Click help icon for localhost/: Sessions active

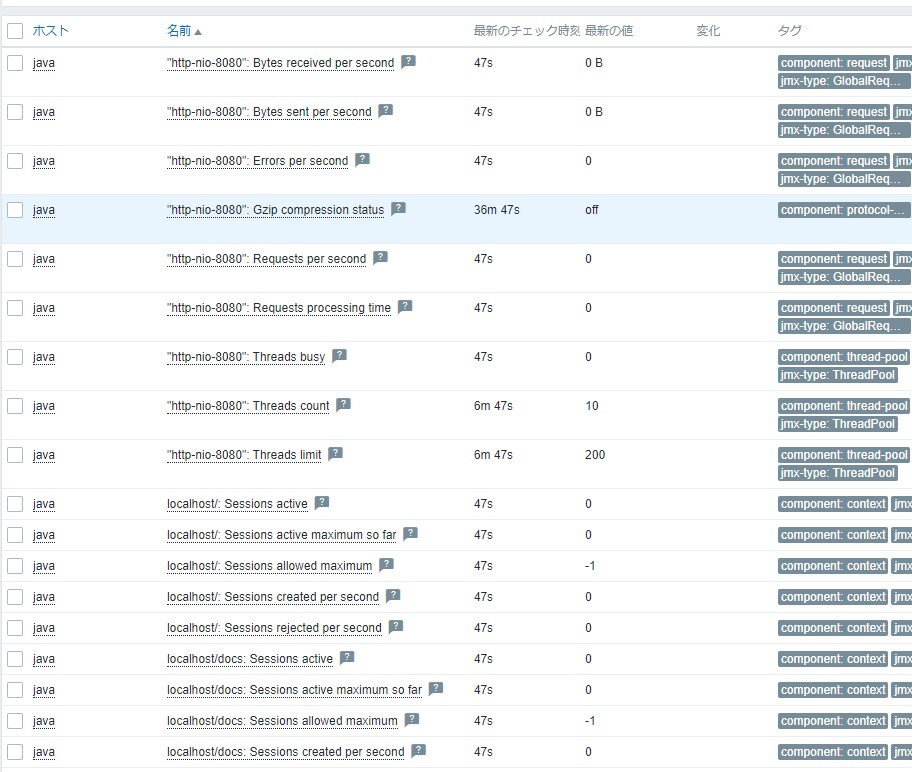click(x=321, y=503)
